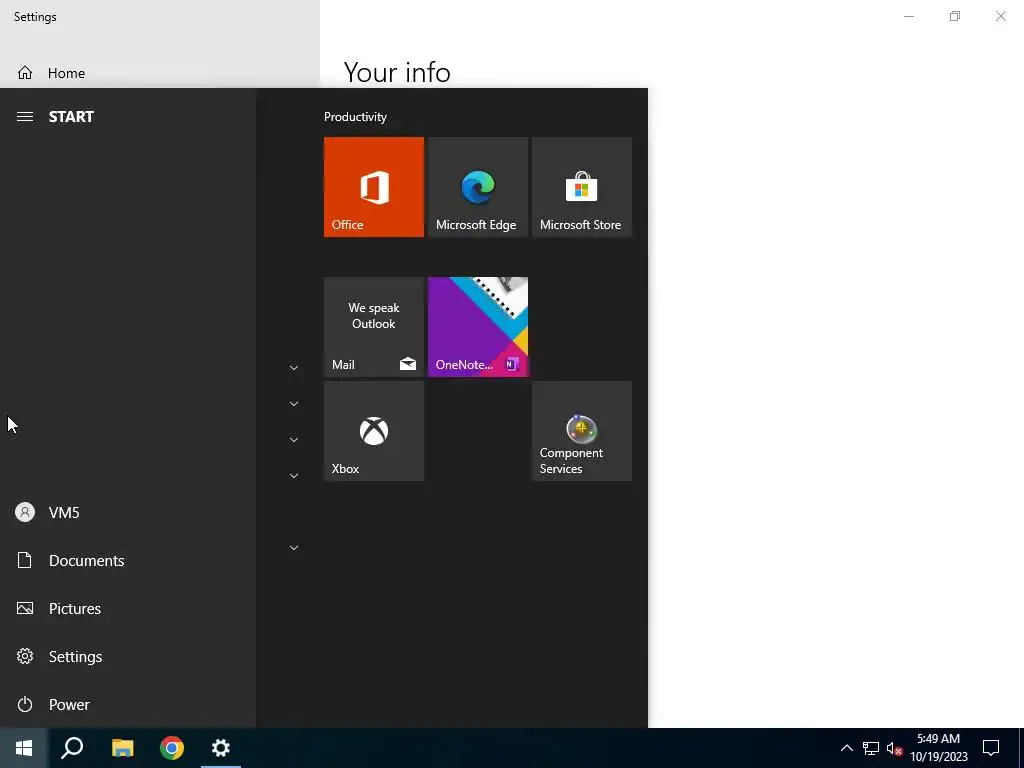1024x768 pixels.
Task: Click the Productivity group header
Action: coord(355,117)
